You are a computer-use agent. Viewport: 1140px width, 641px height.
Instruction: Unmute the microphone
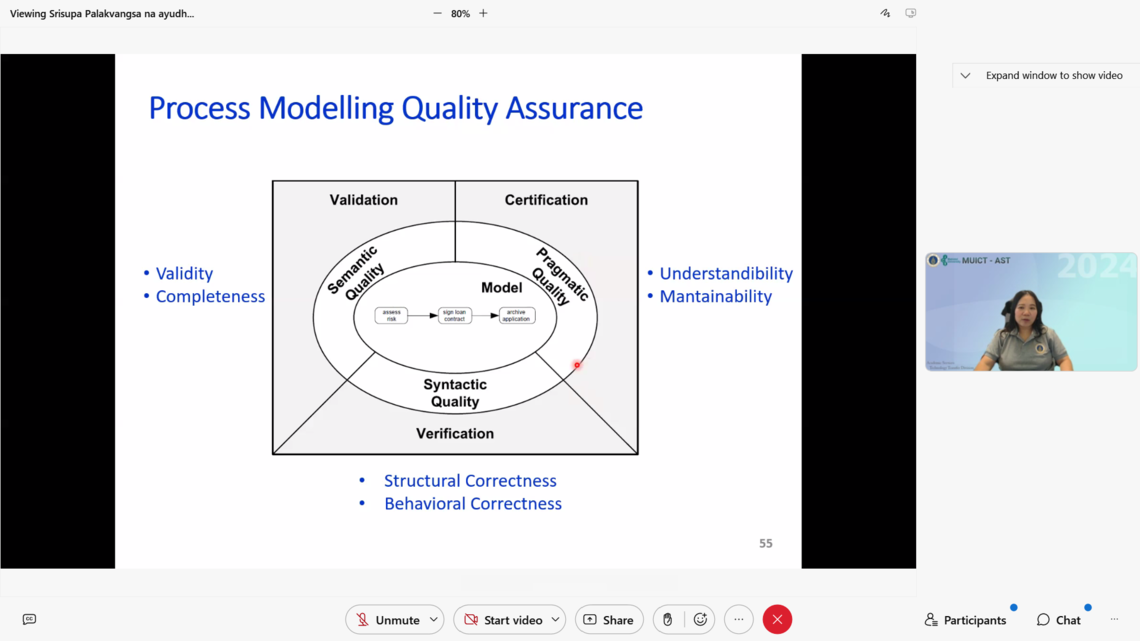pos(386,620)
